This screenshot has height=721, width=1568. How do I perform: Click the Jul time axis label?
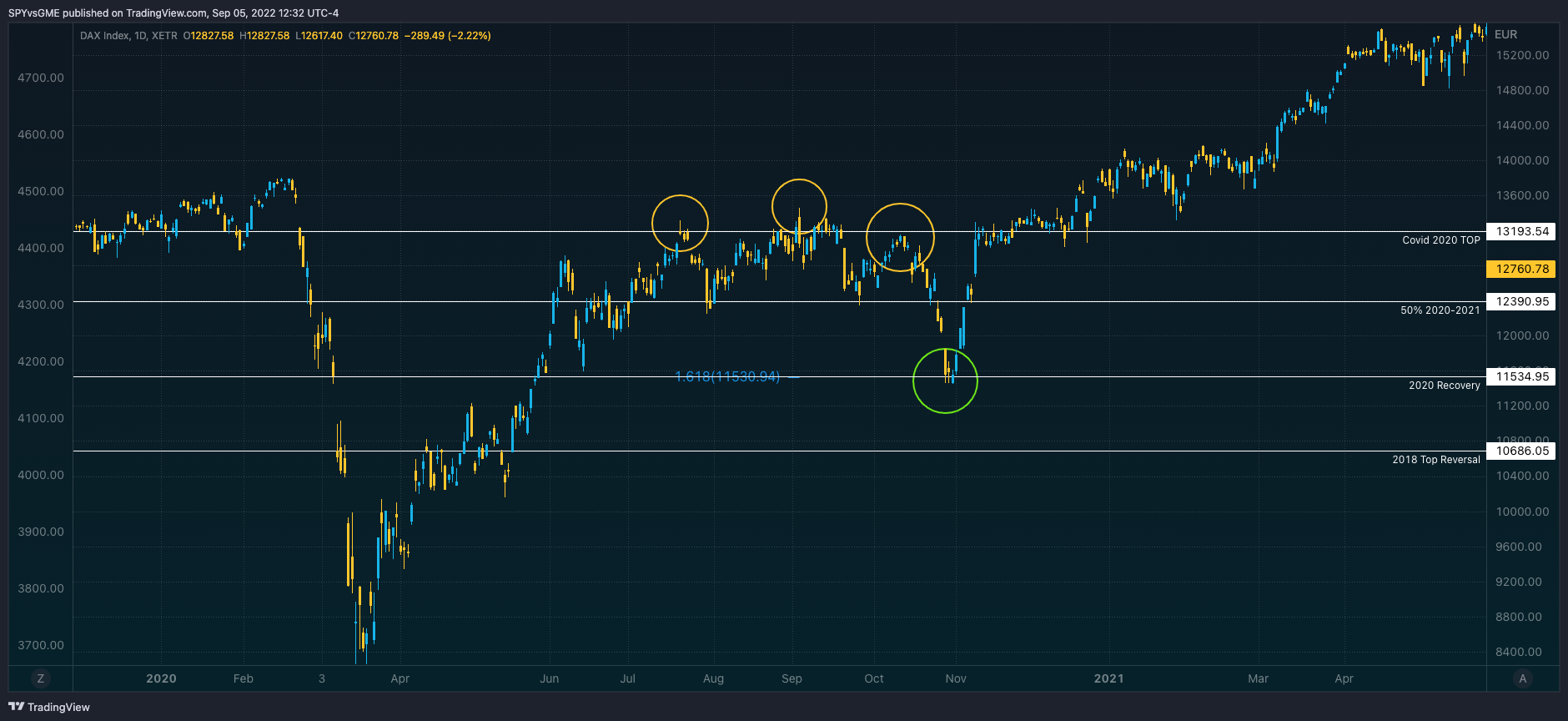pos(627,678)
